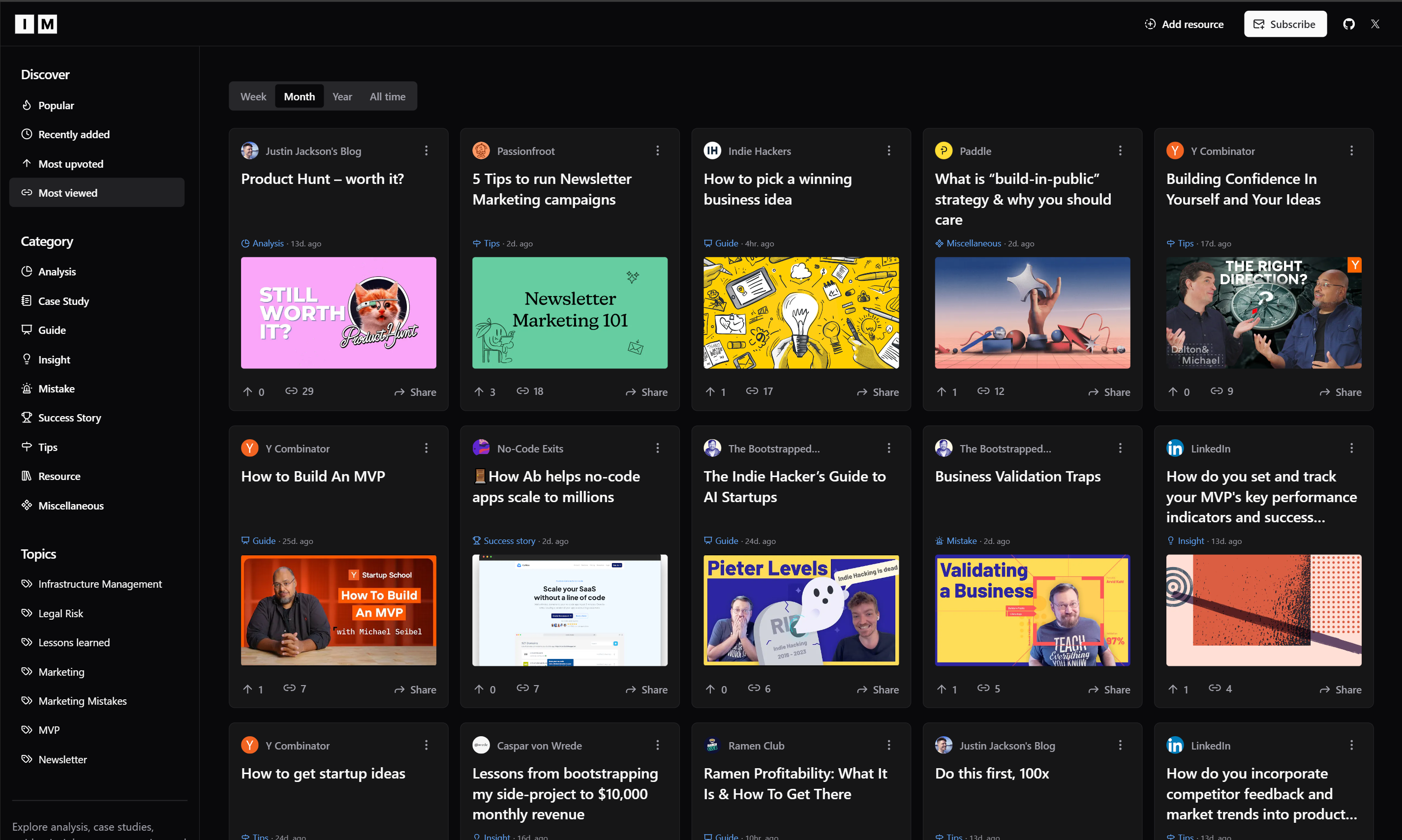Switch to the All time tab
This screenshot has width=1402, height=840.
388,96
